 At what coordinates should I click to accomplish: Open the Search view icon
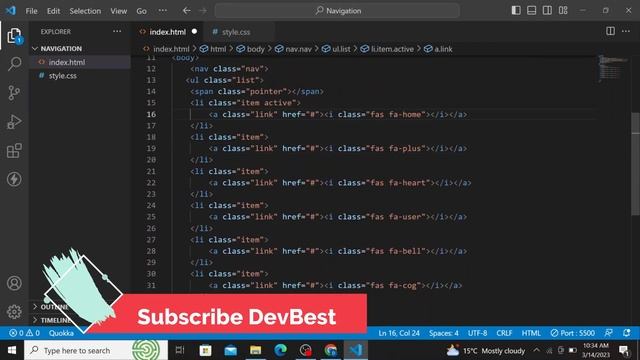click(x=14, y=64)
